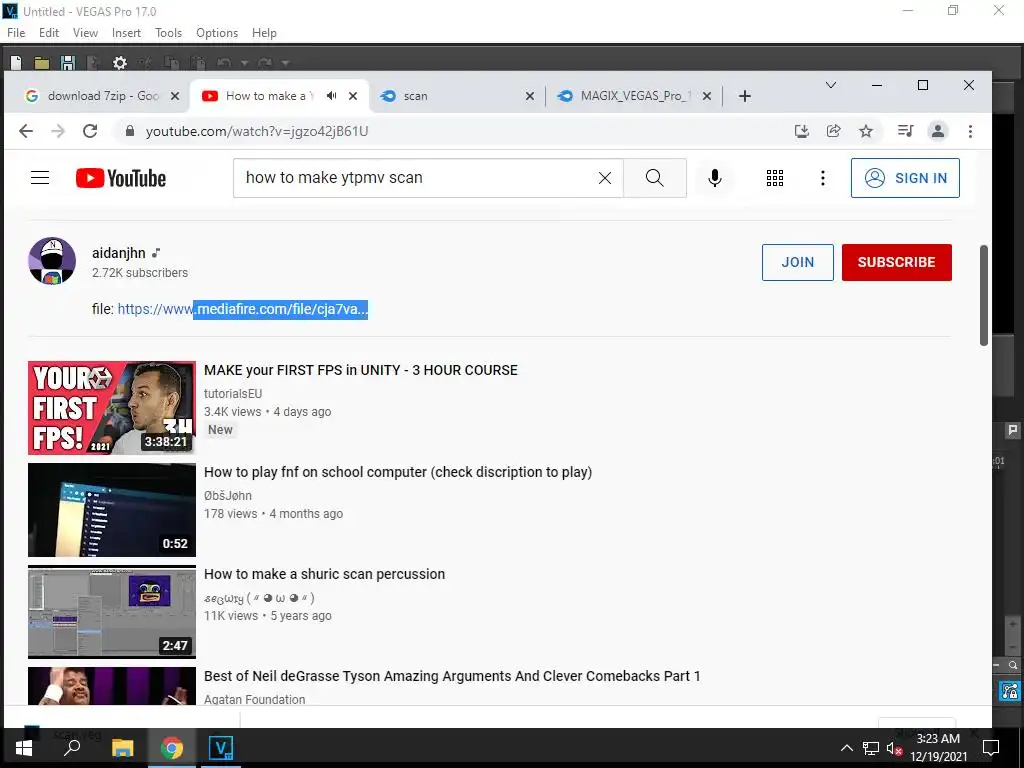1024x768 pixels.
Task: Open Chrome's three-dot customize menu
Action: 970,131
